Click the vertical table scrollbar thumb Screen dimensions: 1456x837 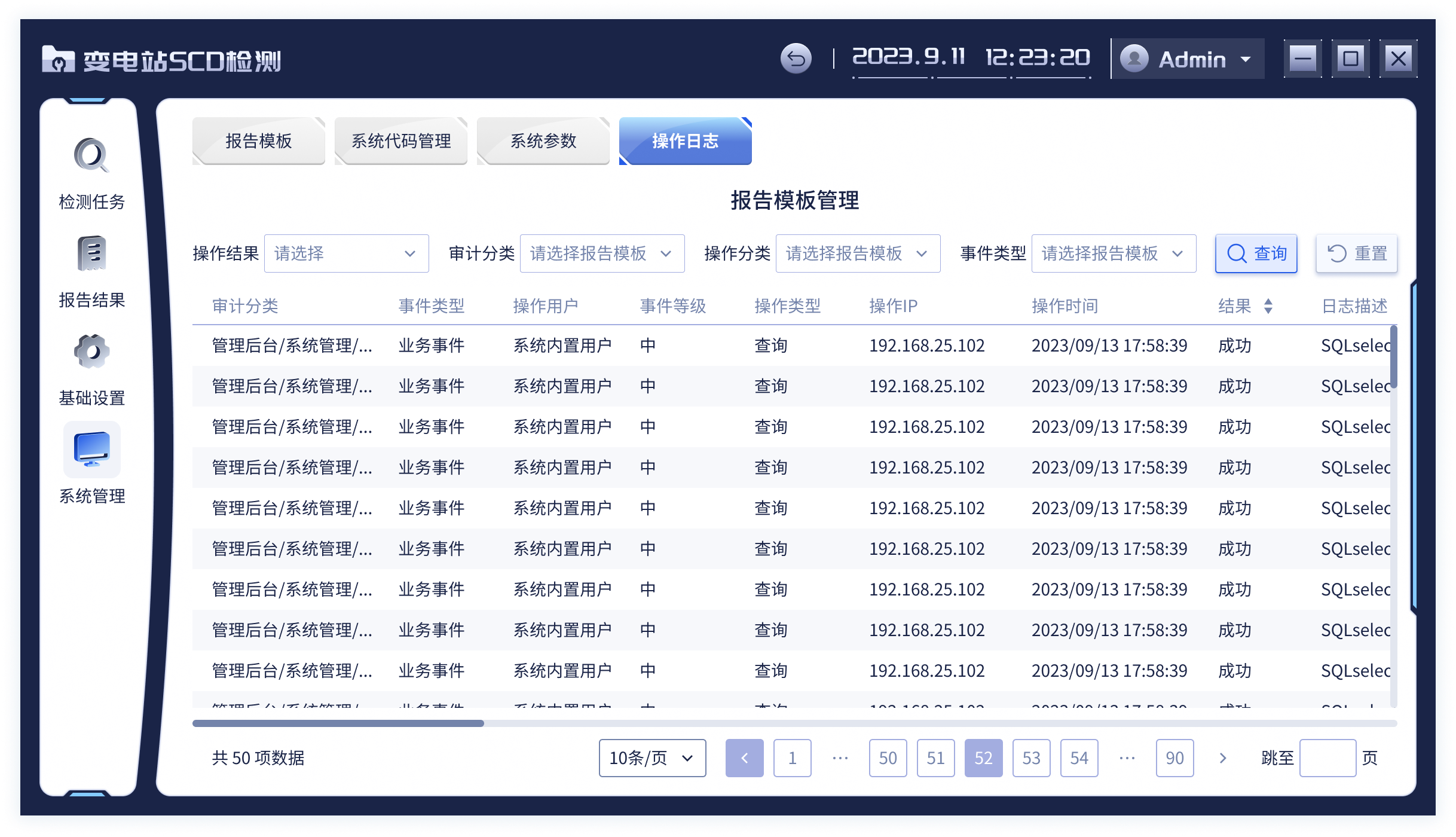coord(1393,357)
